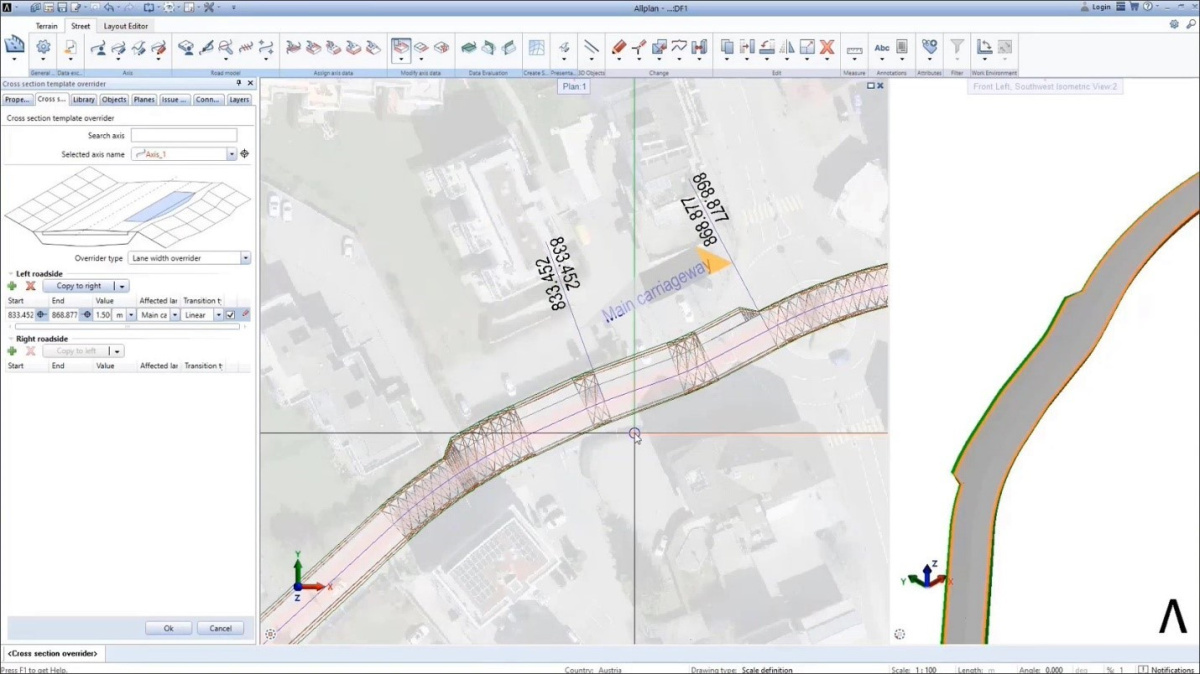Expand the Selected axis name dropdown
The image size is (1200, 674).
231,154
